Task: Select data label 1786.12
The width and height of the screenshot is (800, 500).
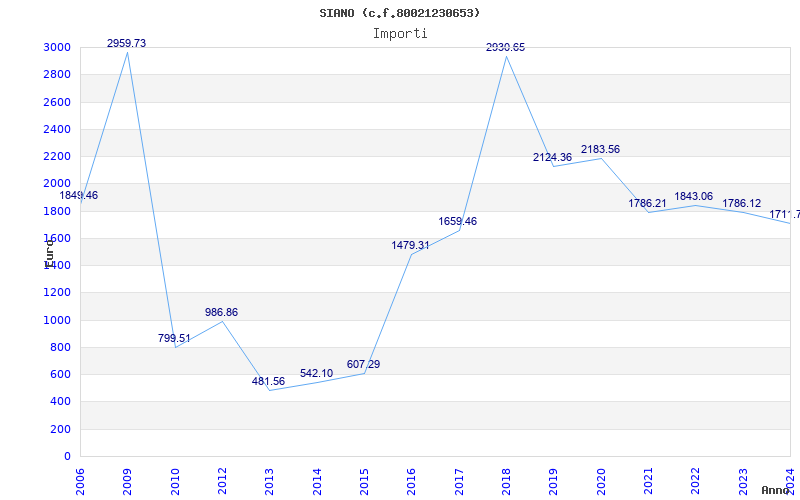Action: 742,204
